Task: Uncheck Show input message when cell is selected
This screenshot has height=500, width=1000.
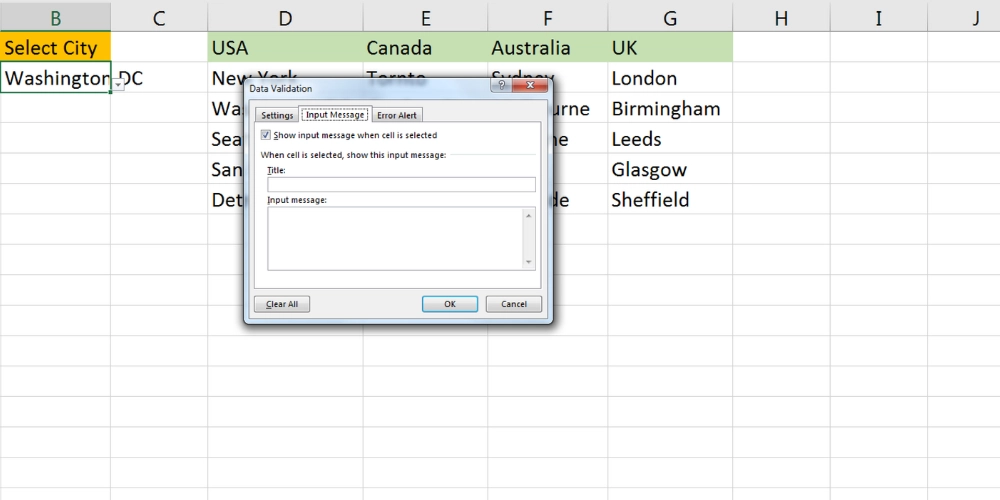Action: click(266, 135)
